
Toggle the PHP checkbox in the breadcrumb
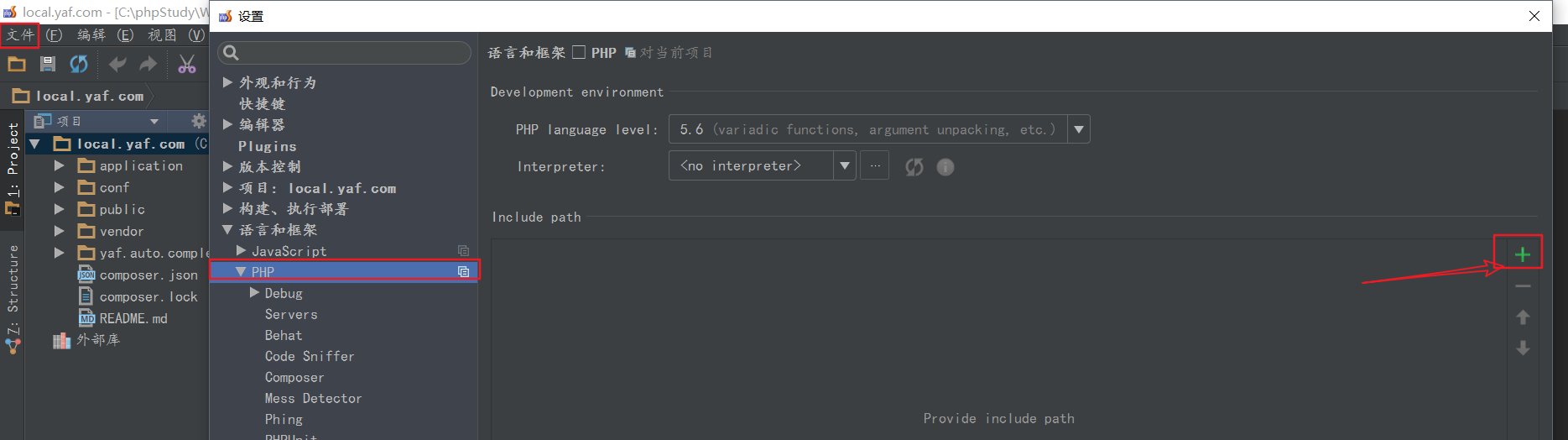pos(579,52)
